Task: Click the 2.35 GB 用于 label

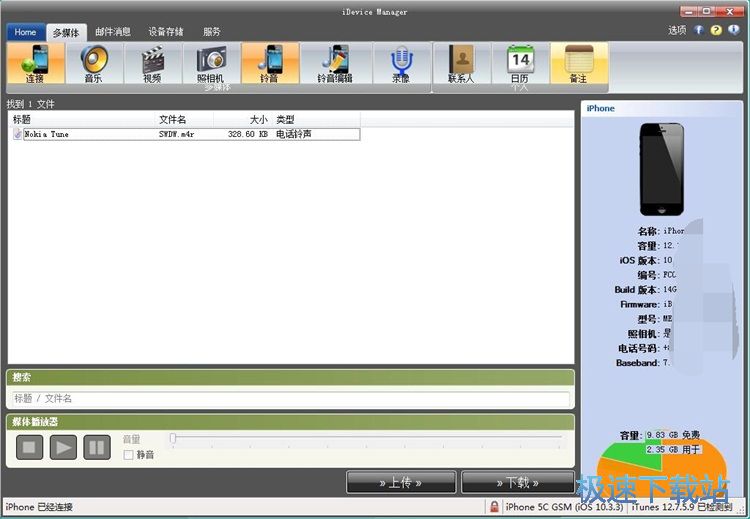Action: 673,450
